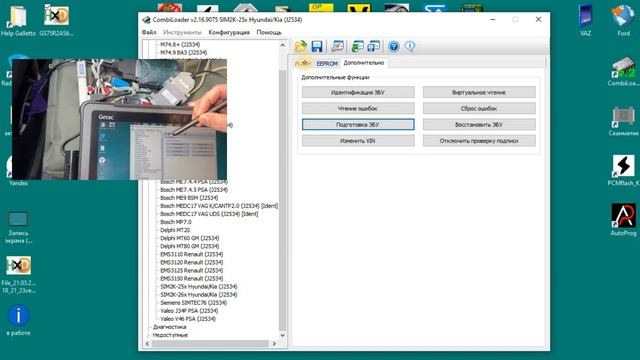Launch CombiLoader desktop shortcut
Screen dimensions: 640x360
pyautogui.click(x=623, y=71)
